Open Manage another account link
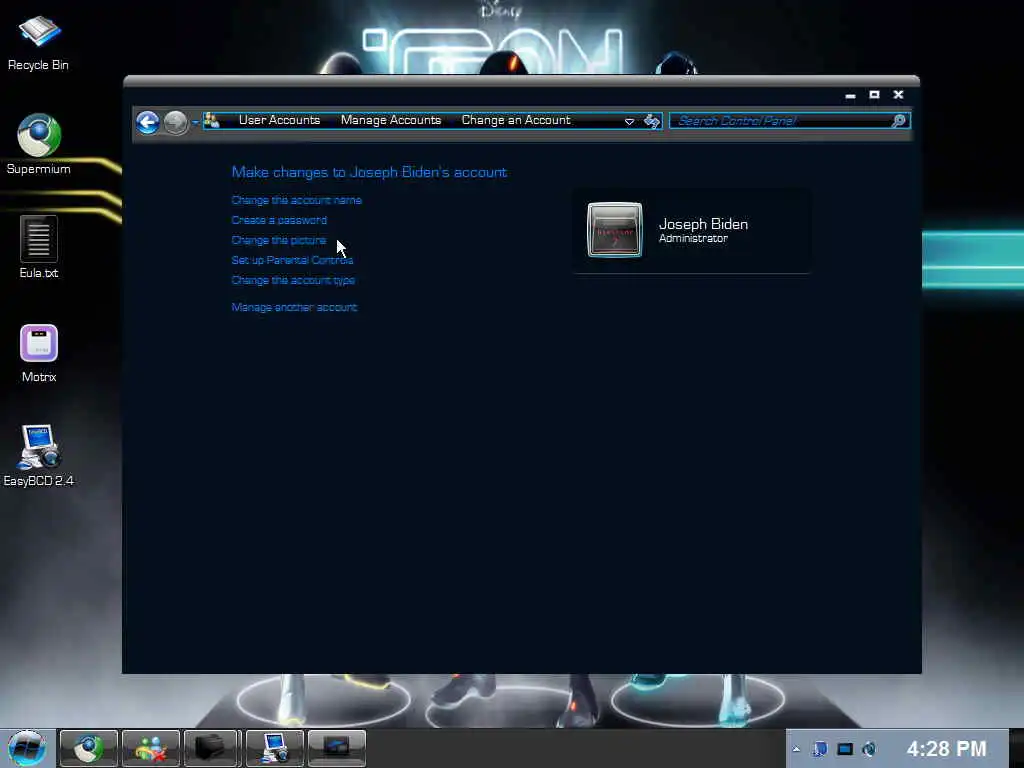The image size is (1024, 768). pos(294,307)
